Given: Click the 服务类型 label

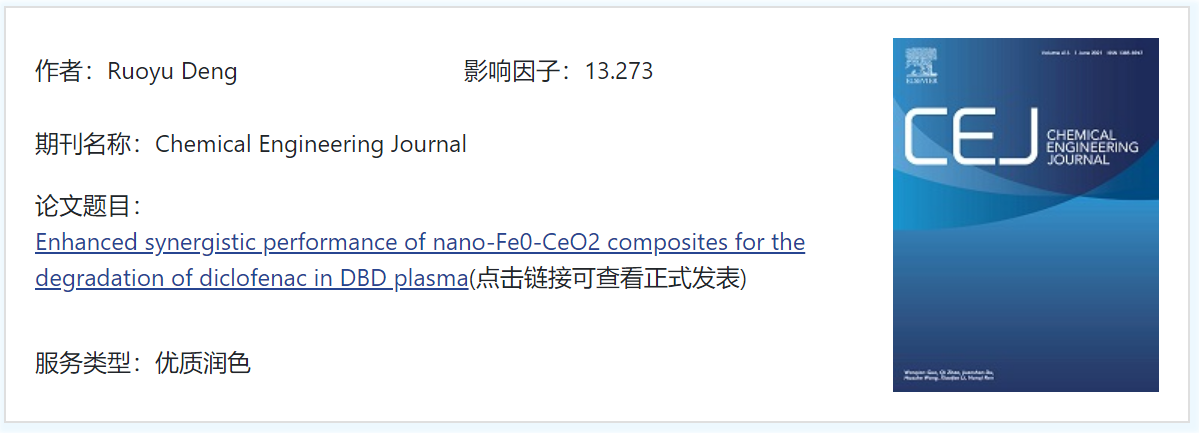Looking at the screenshot, I should click(83, 363).
